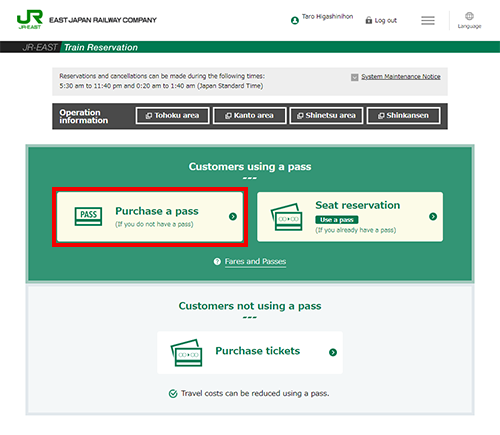Open Shinetsu area operation information
The width and height of the screenshot is (500, 435).
pos(326,115)
